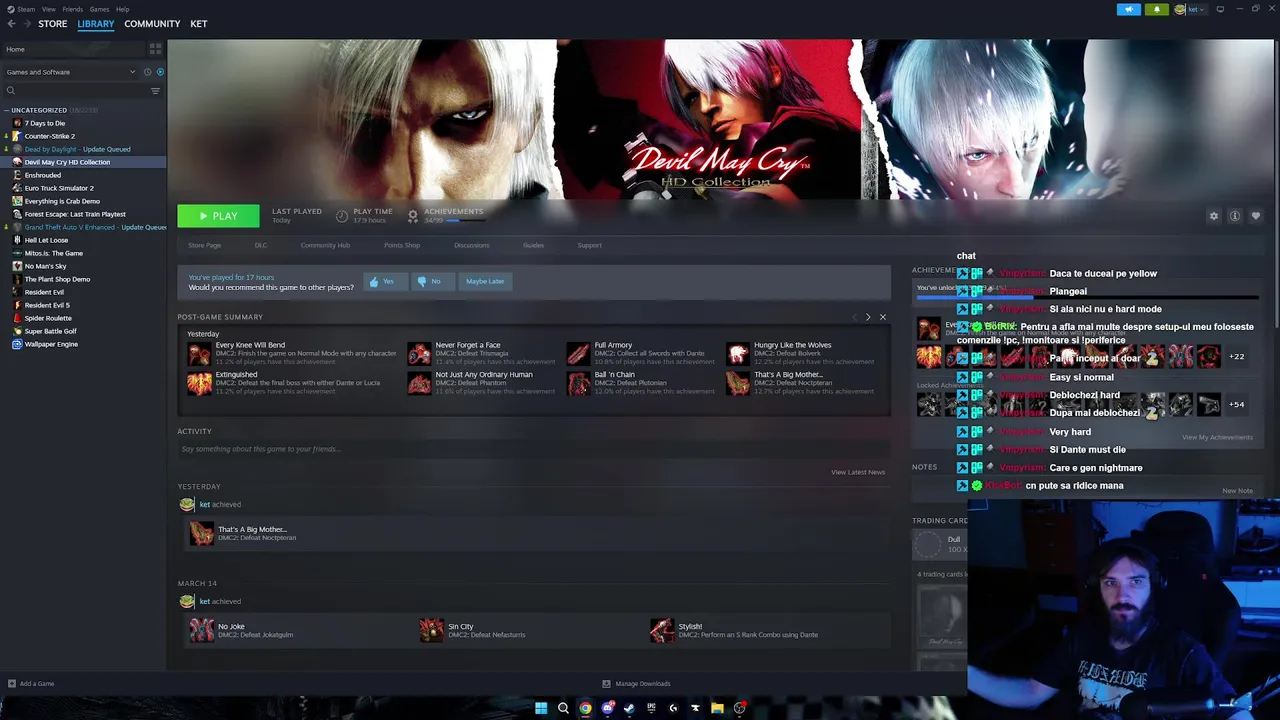The width and height of the screenshot is (1280, 720).
Task: Open the Friends menu
Action: 73,9
